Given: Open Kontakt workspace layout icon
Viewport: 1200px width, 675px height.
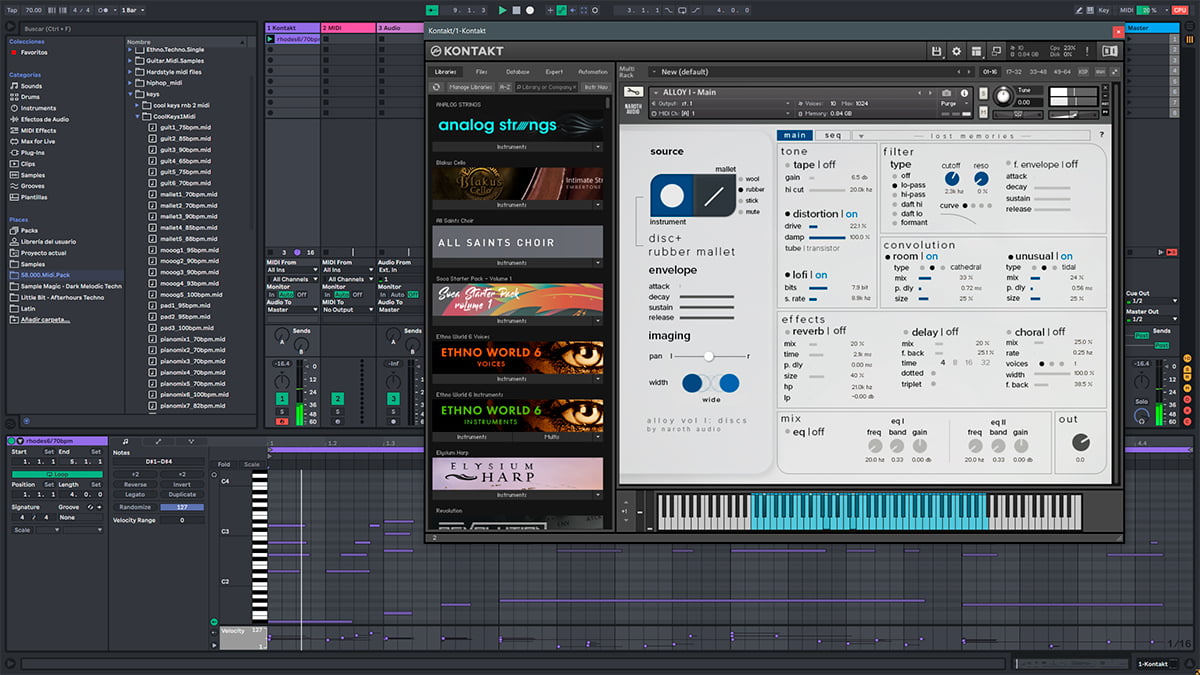Looking at the screenshot, I should (976, 51).
